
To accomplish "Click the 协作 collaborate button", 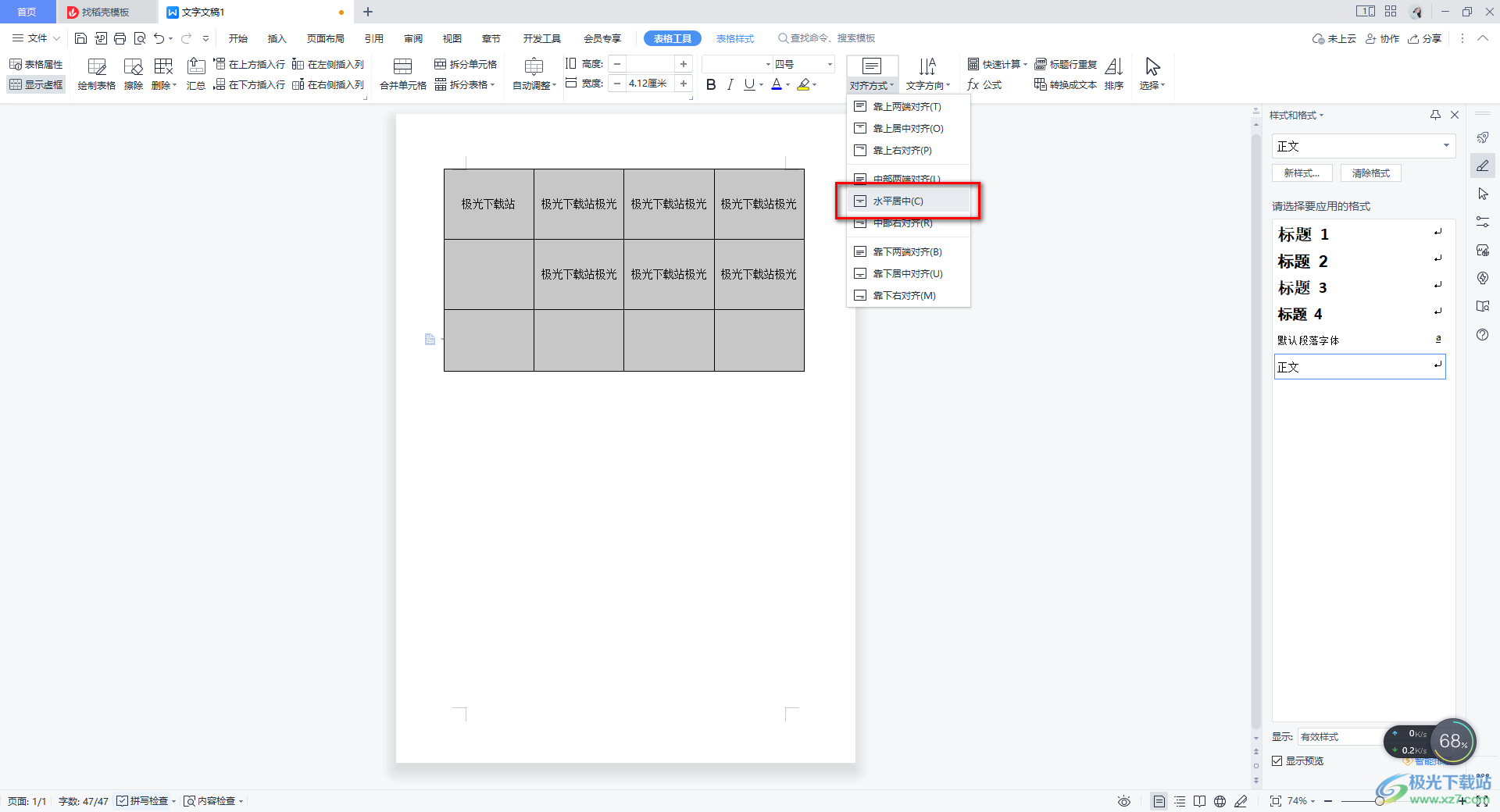I will coord(1383,38).
